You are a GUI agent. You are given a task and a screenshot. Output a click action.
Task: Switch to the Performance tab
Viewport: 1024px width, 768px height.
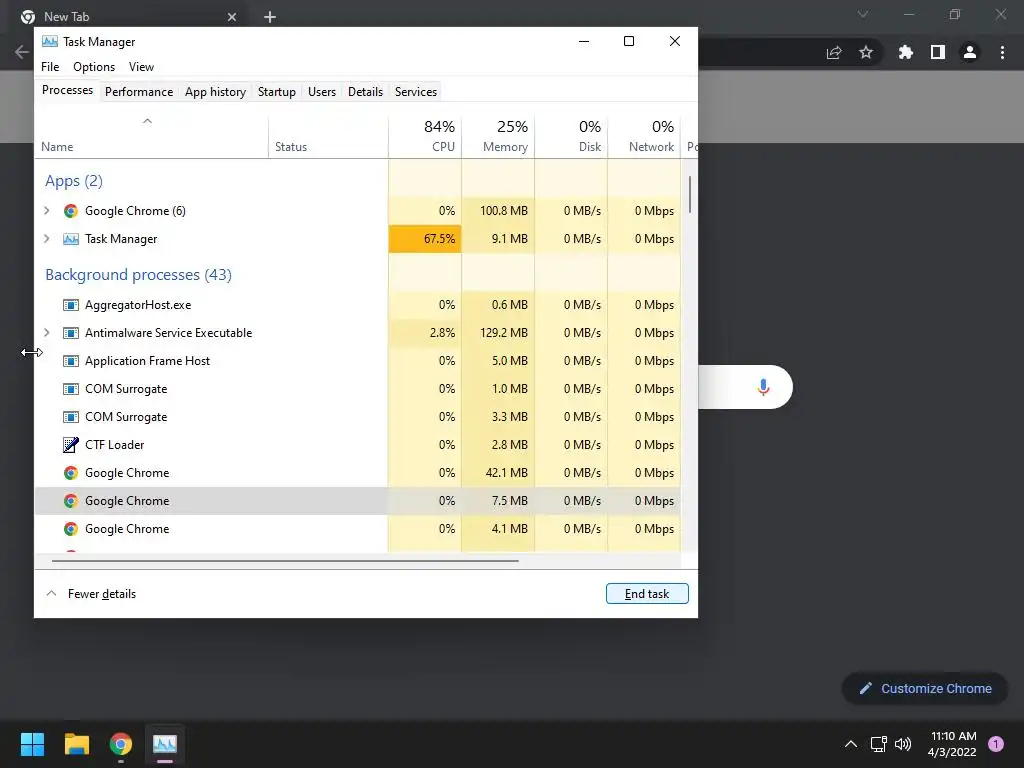139,91
